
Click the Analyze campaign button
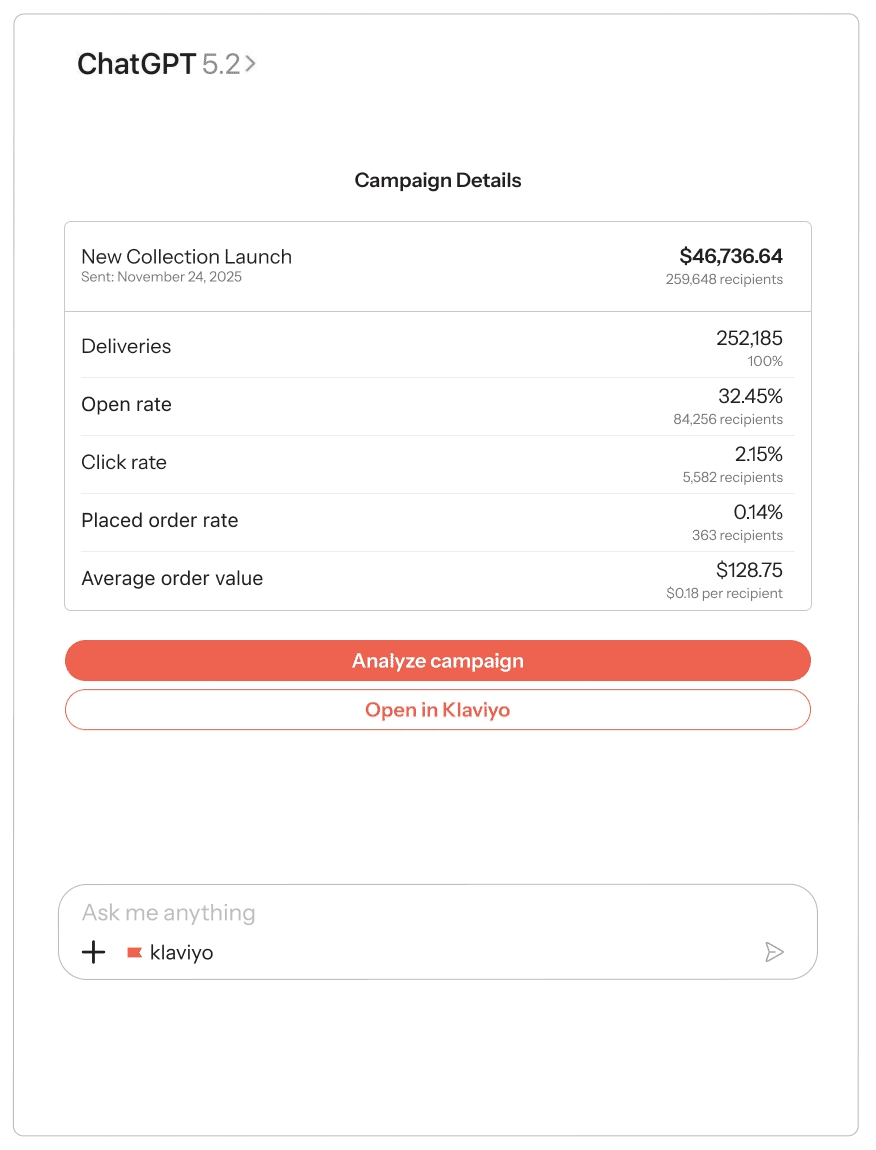click(x=437, y=661)
